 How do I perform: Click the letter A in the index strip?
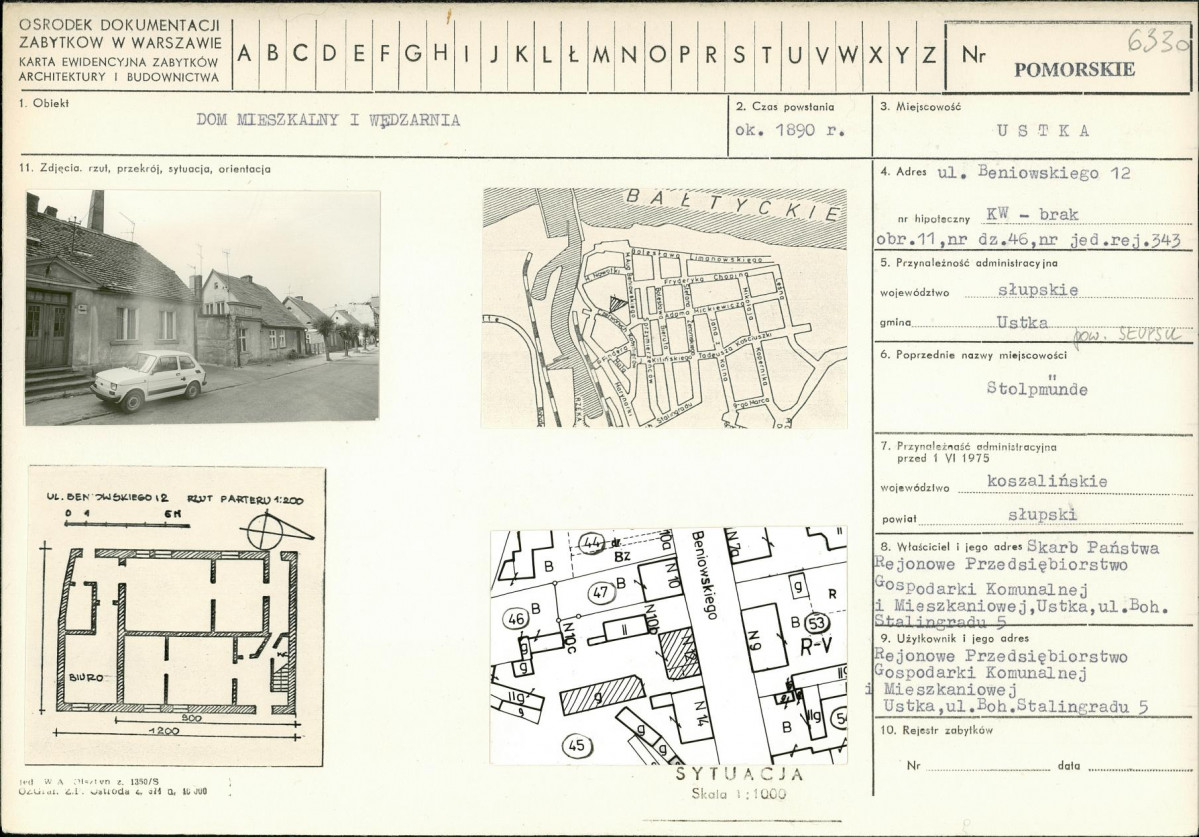coord(245,54)
